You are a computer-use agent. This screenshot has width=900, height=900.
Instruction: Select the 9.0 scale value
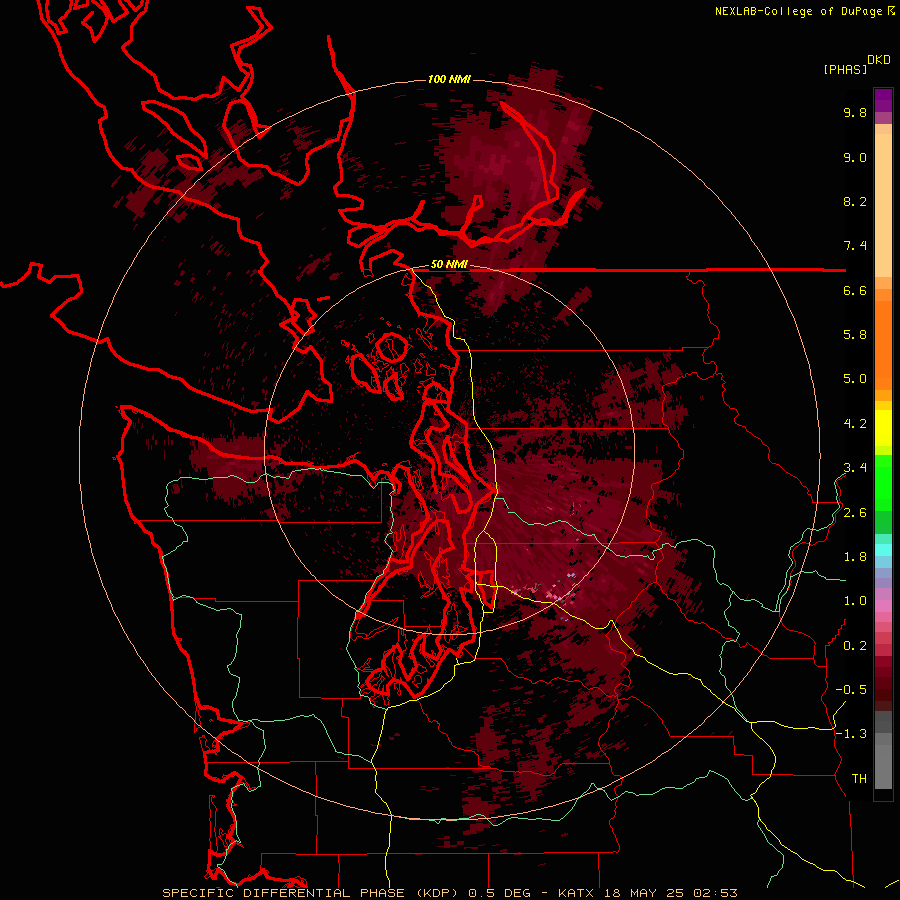[855, 157]
